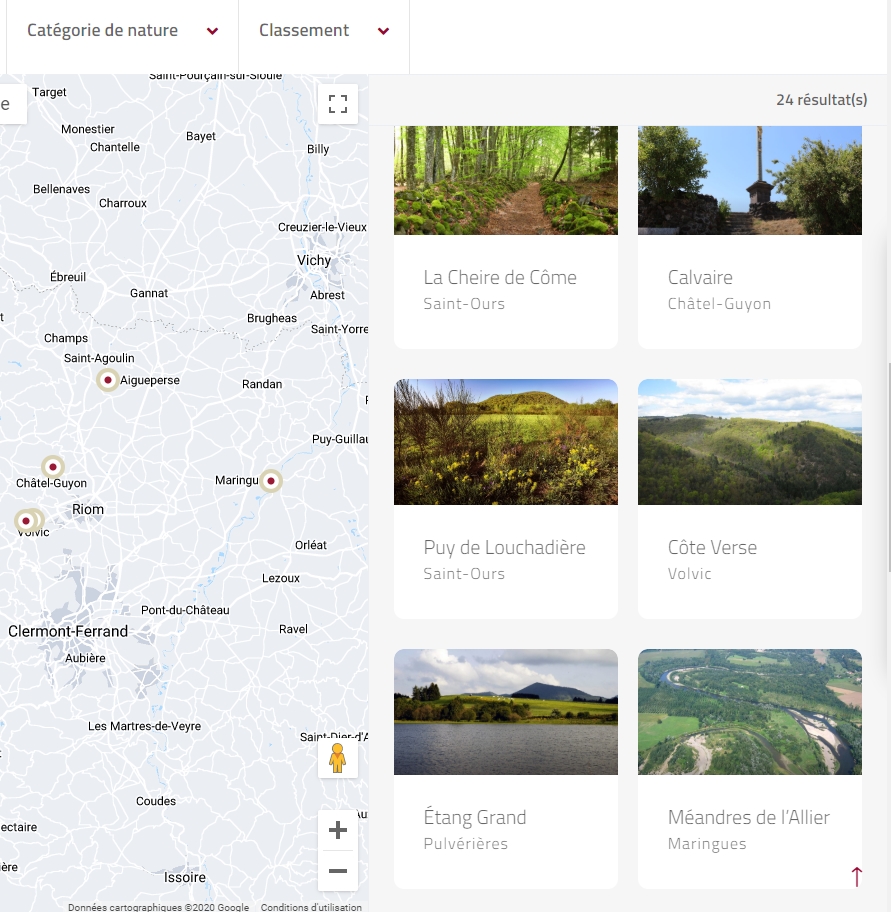Click the Riom label on map
The width and height of the screenshot is (891, 912).
click(x=88, y=509)
